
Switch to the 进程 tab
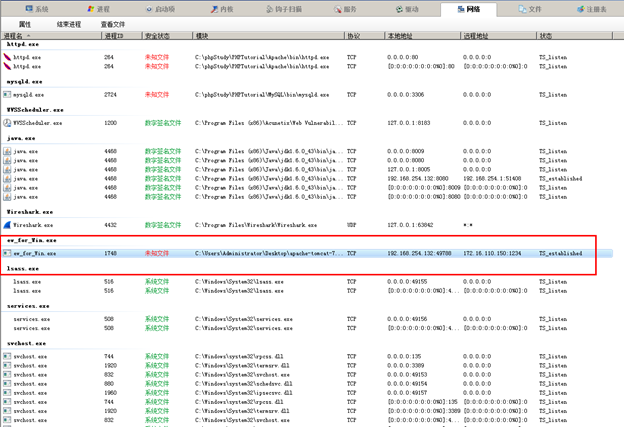pos(98,9)
